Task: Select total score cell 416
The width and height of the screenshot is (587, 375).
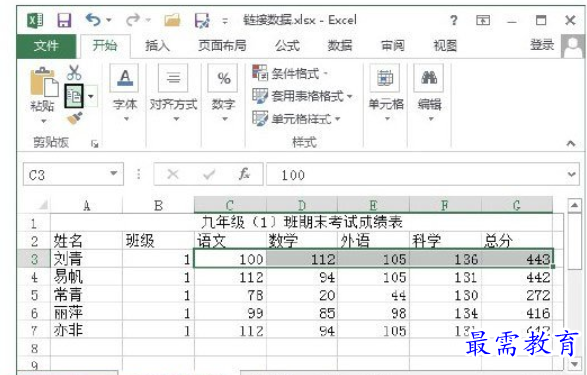Action: pos(517,313)
